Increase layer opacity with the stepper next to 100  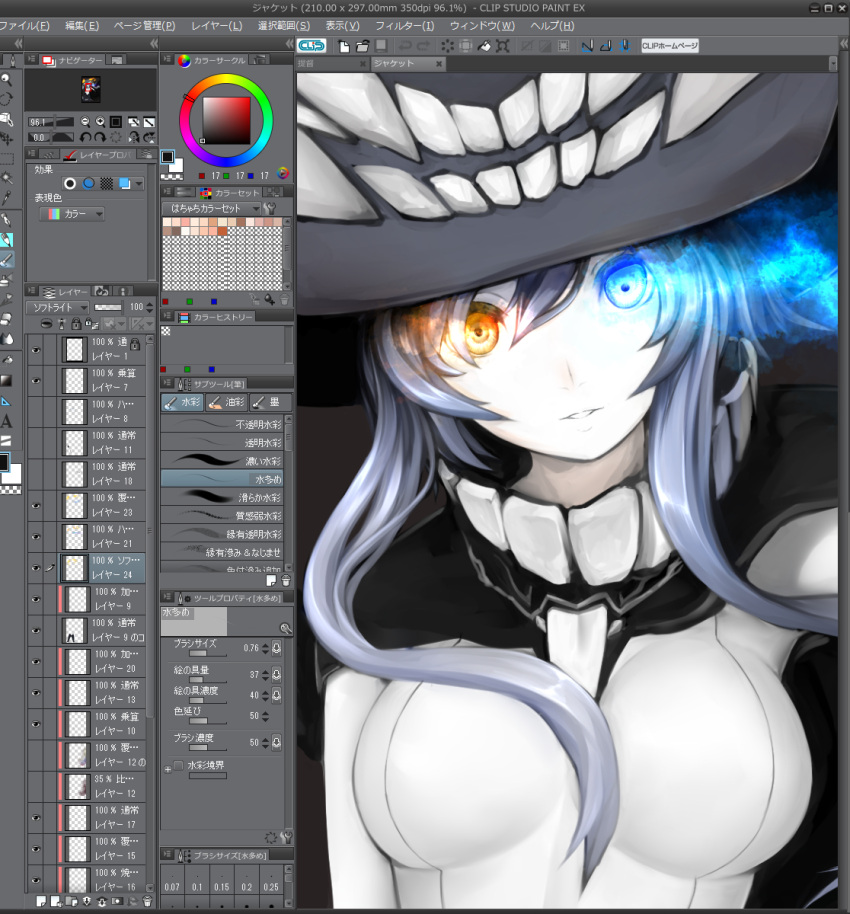150,304
